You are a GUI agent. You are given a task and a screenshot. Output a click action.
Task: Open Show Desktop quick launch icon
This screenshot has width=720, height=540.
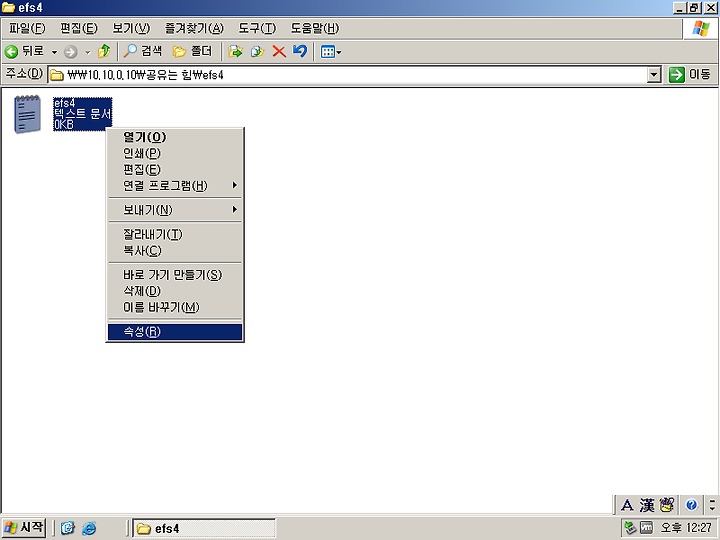[x=68, y=528]
